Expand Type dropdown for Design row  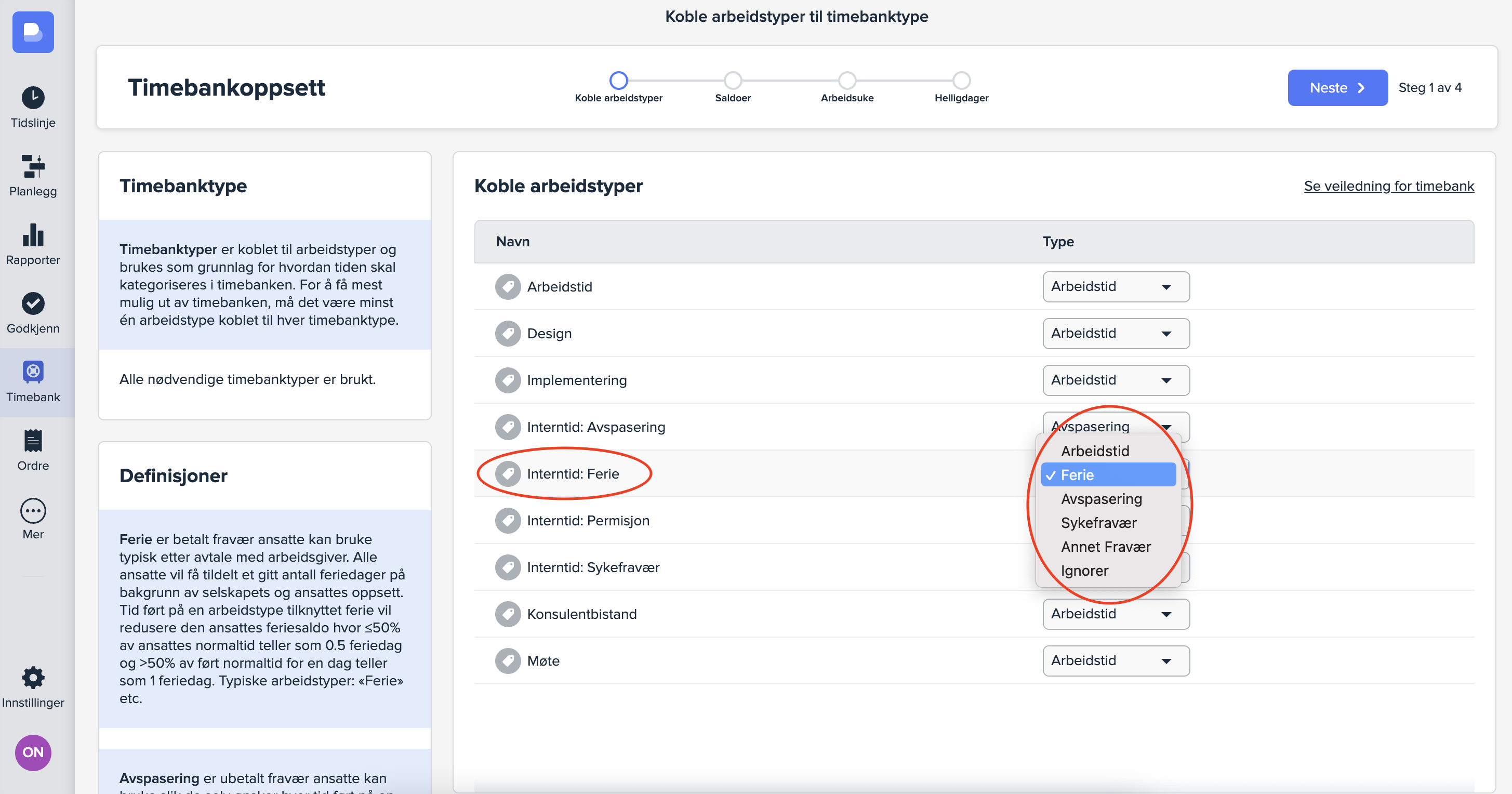click(1115, 333)
